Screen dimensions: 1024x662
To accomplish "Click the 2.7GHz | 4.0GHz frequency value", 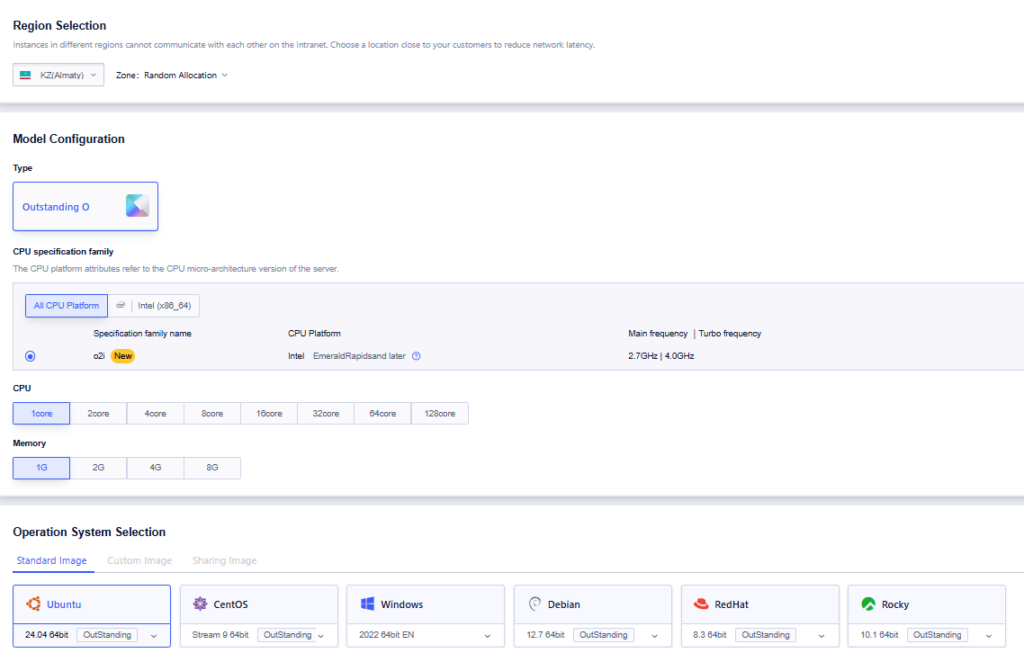I will (x=661, y=356).
